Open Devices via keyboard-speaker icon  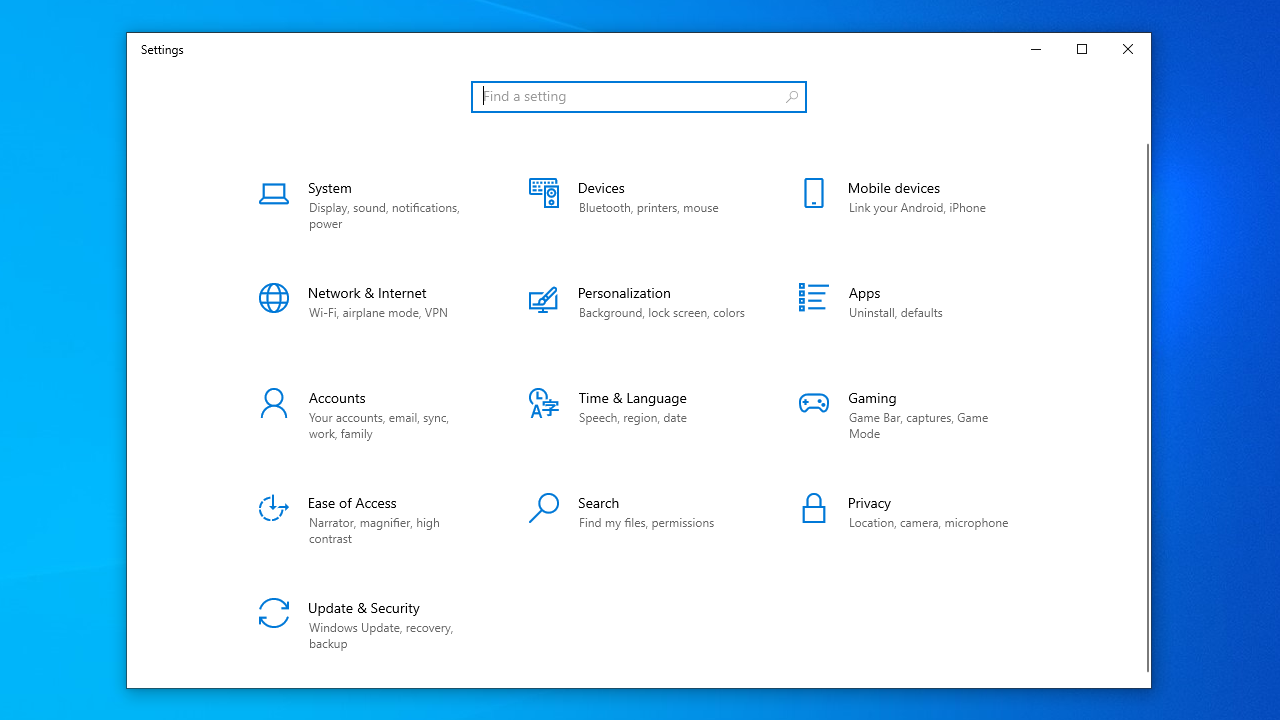point(543,193)
